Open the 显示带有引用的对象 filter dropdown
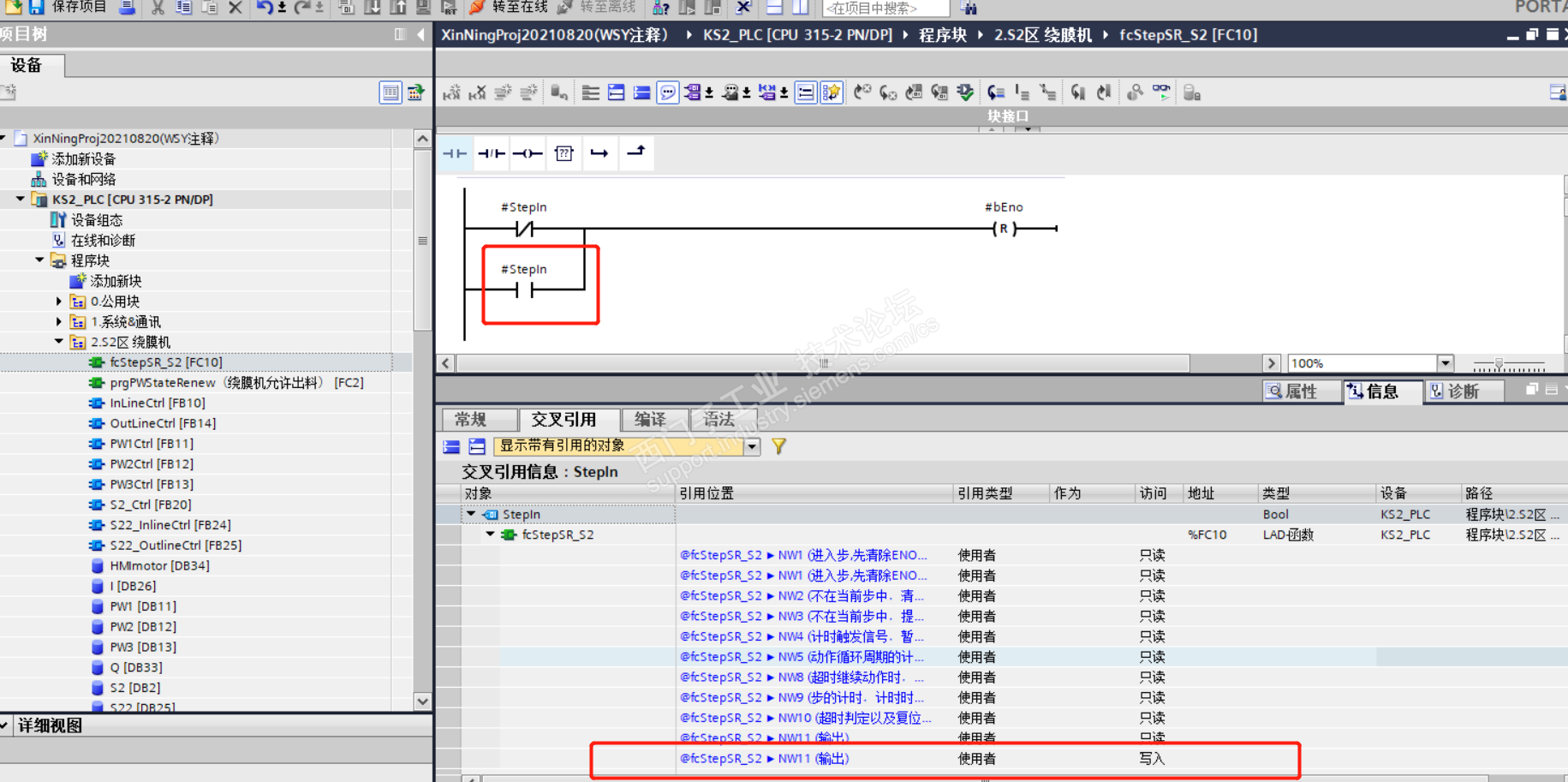This screenshot has width=1568, height=782. pos(752,446)
